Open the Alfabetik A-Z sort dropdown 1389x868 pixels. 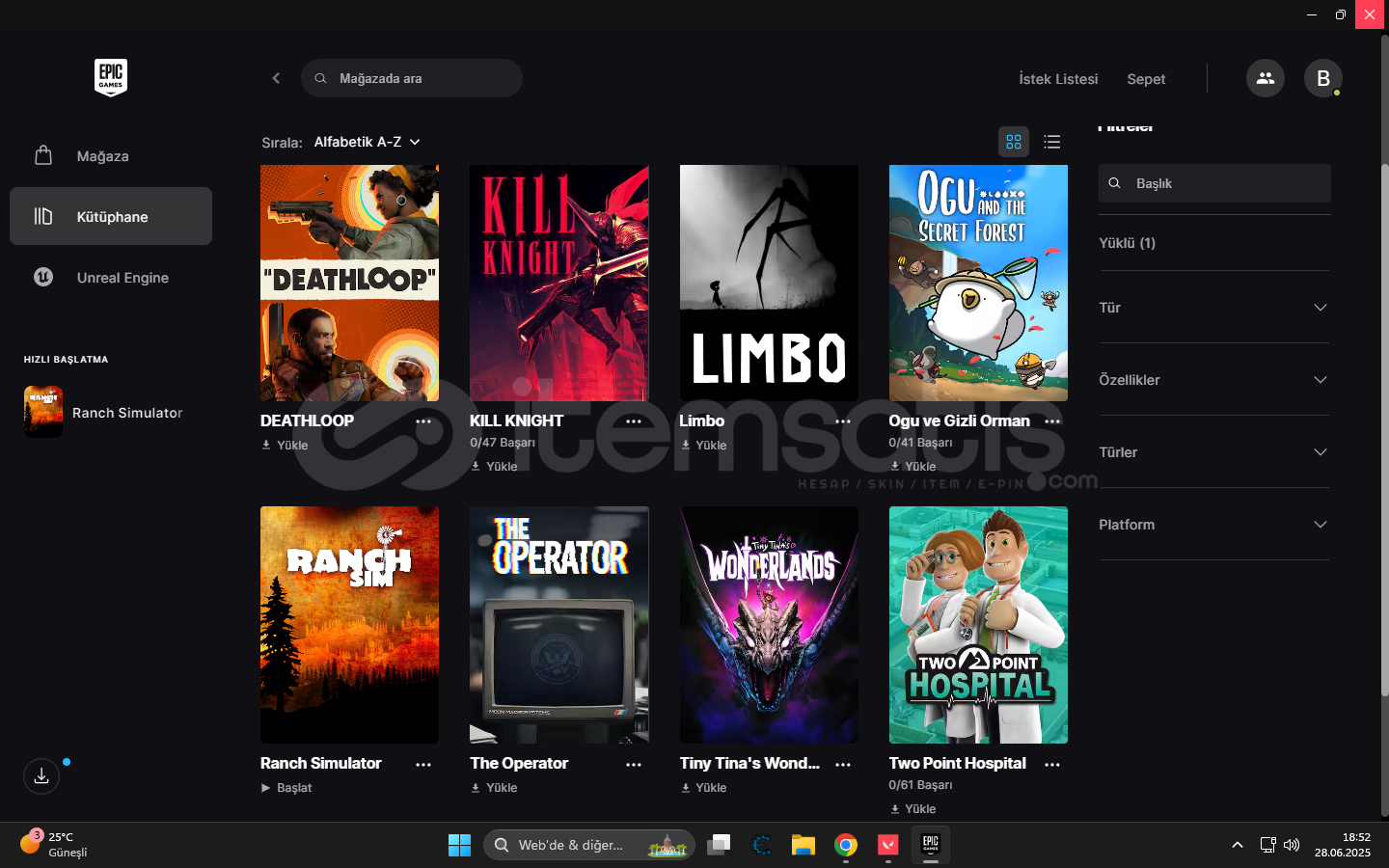pyautogui.click(x=368, y=142)
